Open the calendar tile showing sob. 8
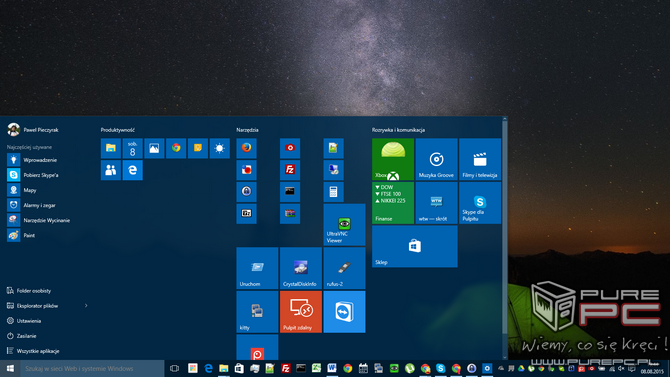 point(132,148)
